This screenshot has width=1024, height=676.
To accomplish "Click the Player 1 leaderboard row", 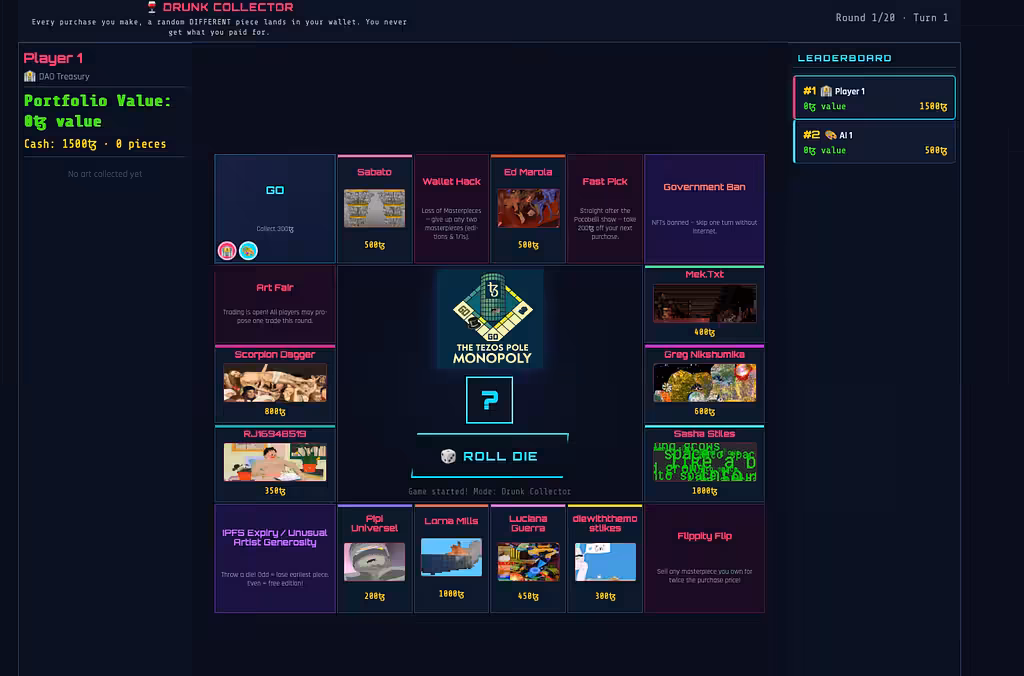I will 874,98.
